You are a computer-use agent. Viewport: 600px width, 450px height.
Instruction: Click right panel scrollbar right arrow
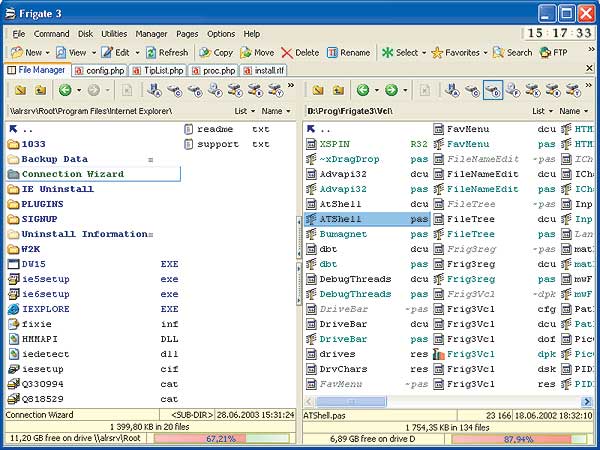point(586,401)
